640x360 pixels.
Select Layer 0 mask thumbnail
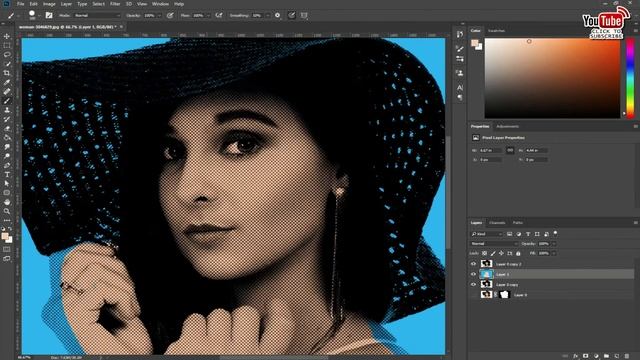pyautogui.click(x=504, y=294)
